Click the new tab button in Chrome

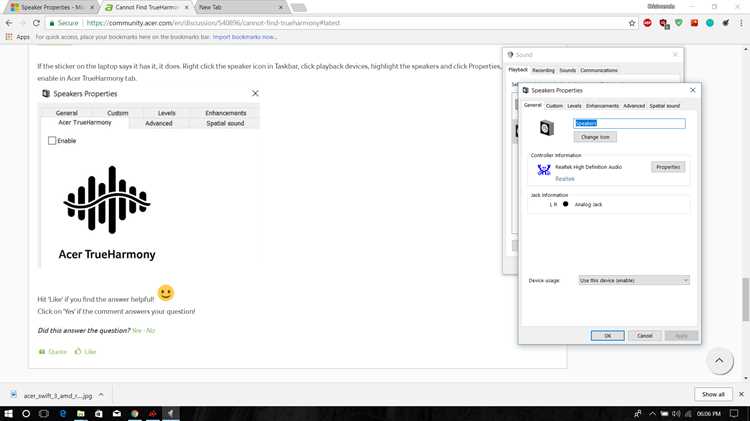[298, 8]
